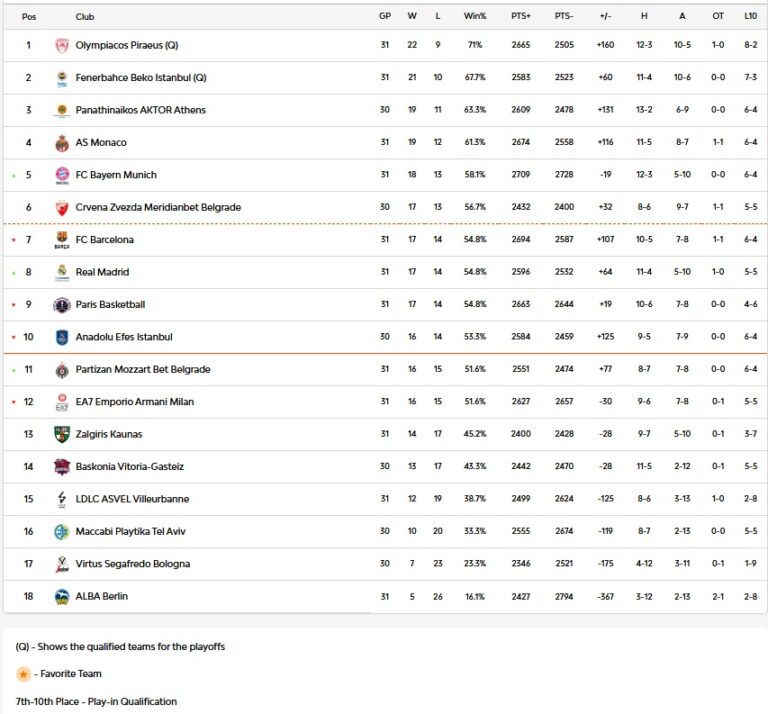This screenshot has height=714, width=768.
Task: Click the ALBA Berlin logo icon
Action: [x=62, y=597]
